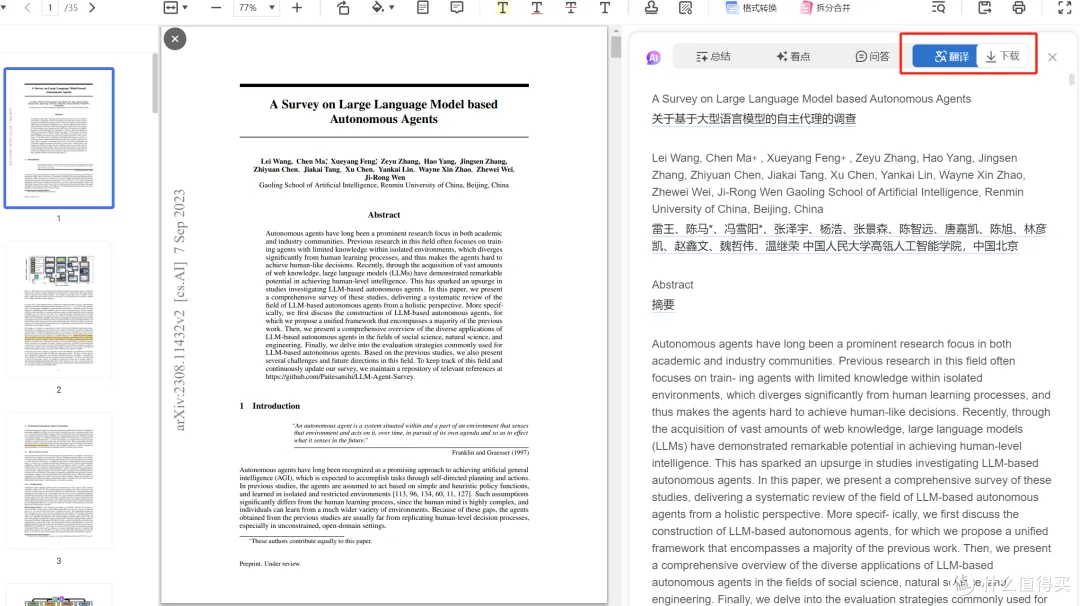Click the 下载 download button
Image resolution: width=1080 pixels, height=606 pixels.
[x=1003, y=56]
